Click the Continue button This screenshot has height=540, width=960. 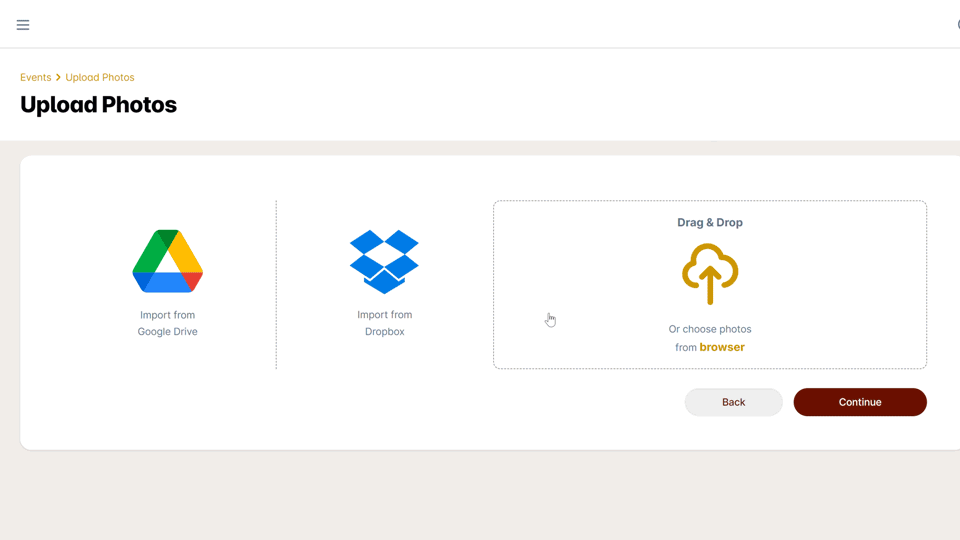(860, 402)
